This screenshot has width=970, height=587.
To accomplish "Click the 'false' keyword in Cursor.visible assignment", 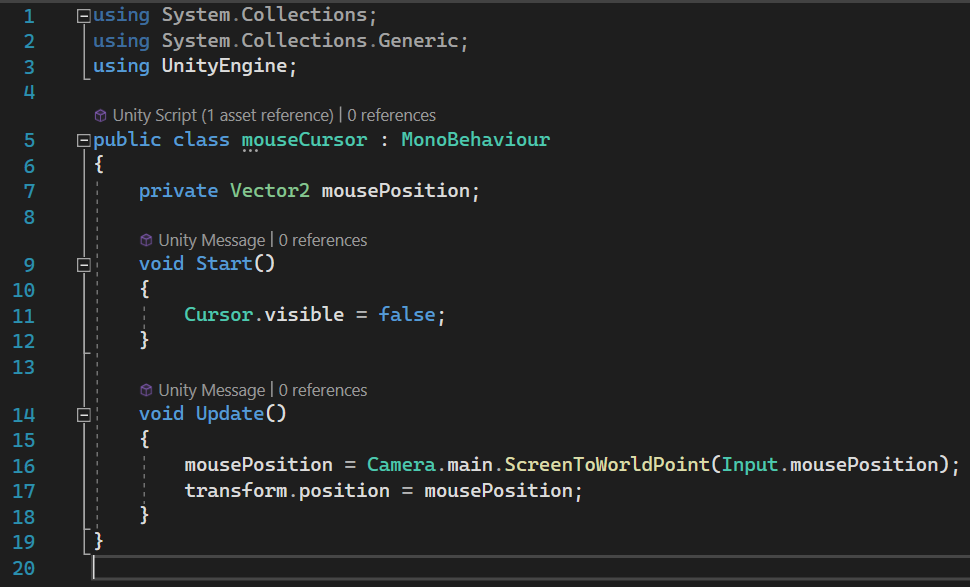I will coord(406,315).
